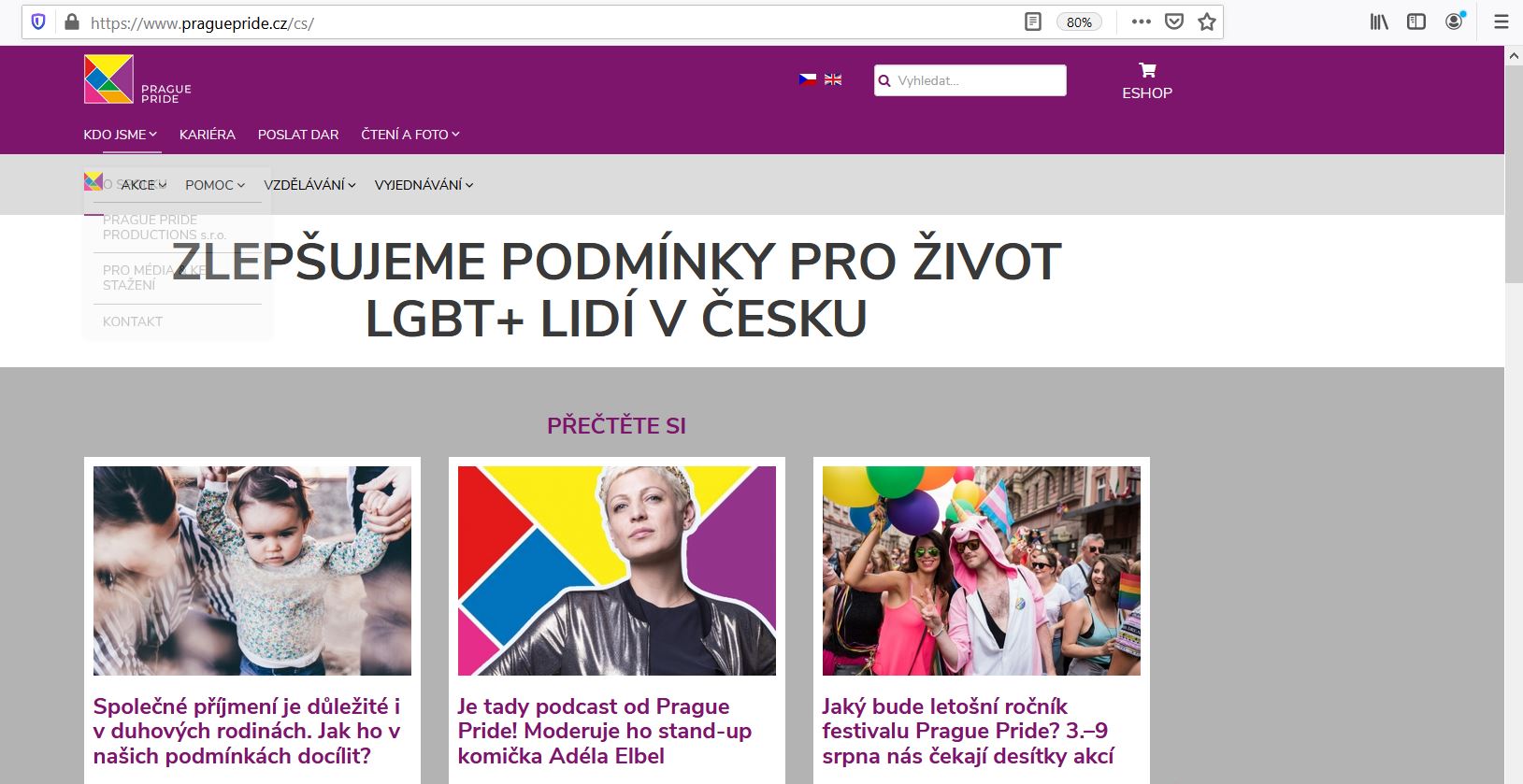Open the VYJEDNÁVÁNÍ dropdown menu
The image size is (1523, 784).
click(424, 185)
